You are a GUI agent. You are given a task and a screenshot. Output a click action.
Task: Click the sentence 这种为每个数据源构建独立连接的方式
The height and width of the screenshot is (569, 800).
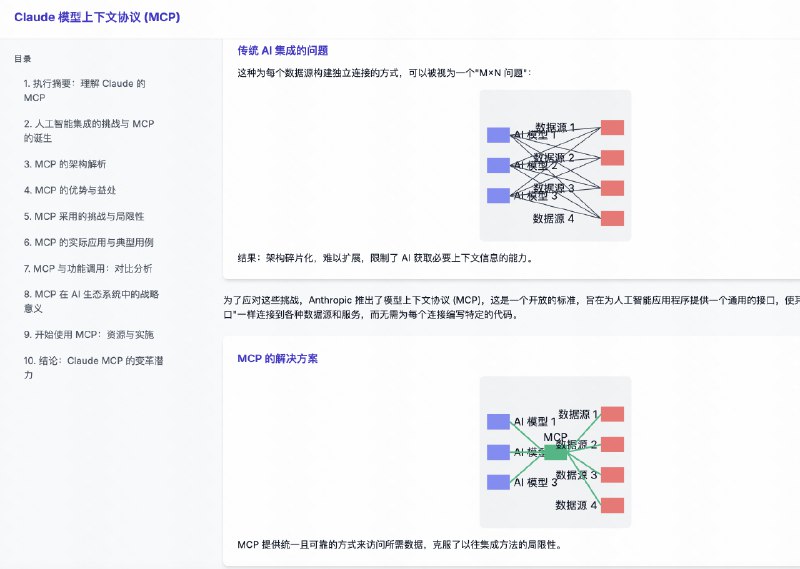tap(385, 73)
